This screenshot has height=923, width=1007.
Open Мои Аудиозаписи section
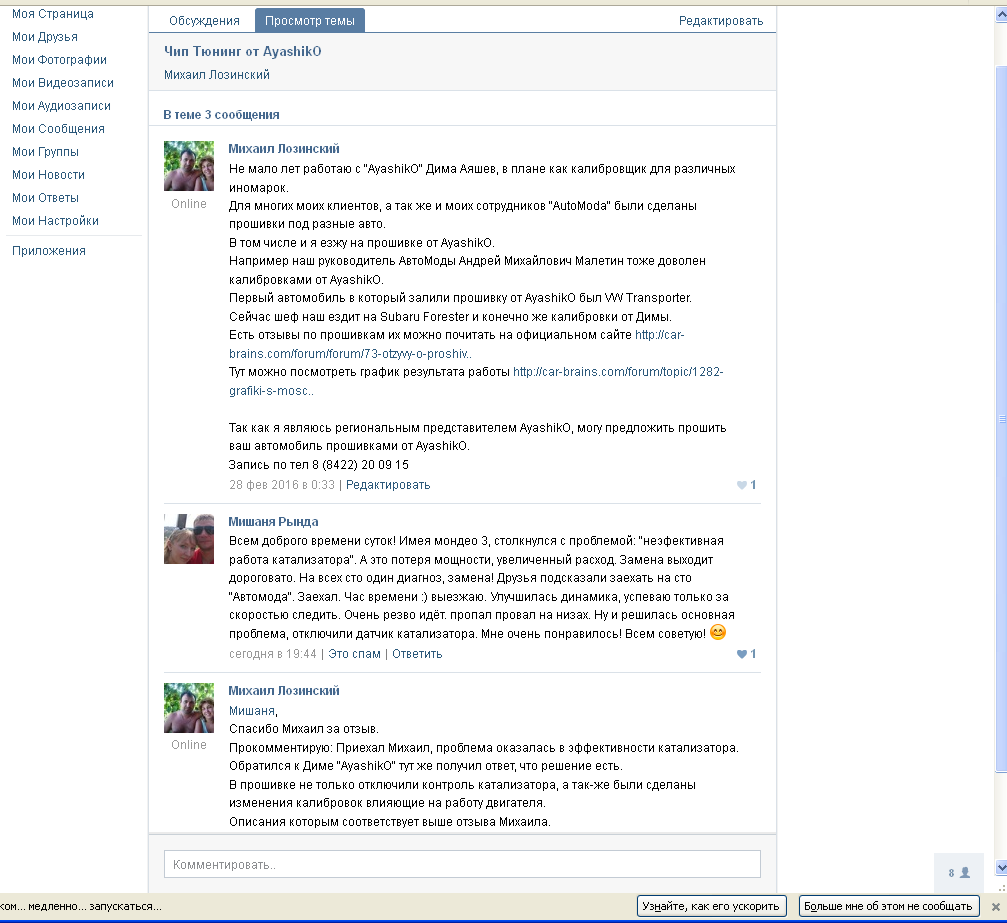(x=61, y=106)
